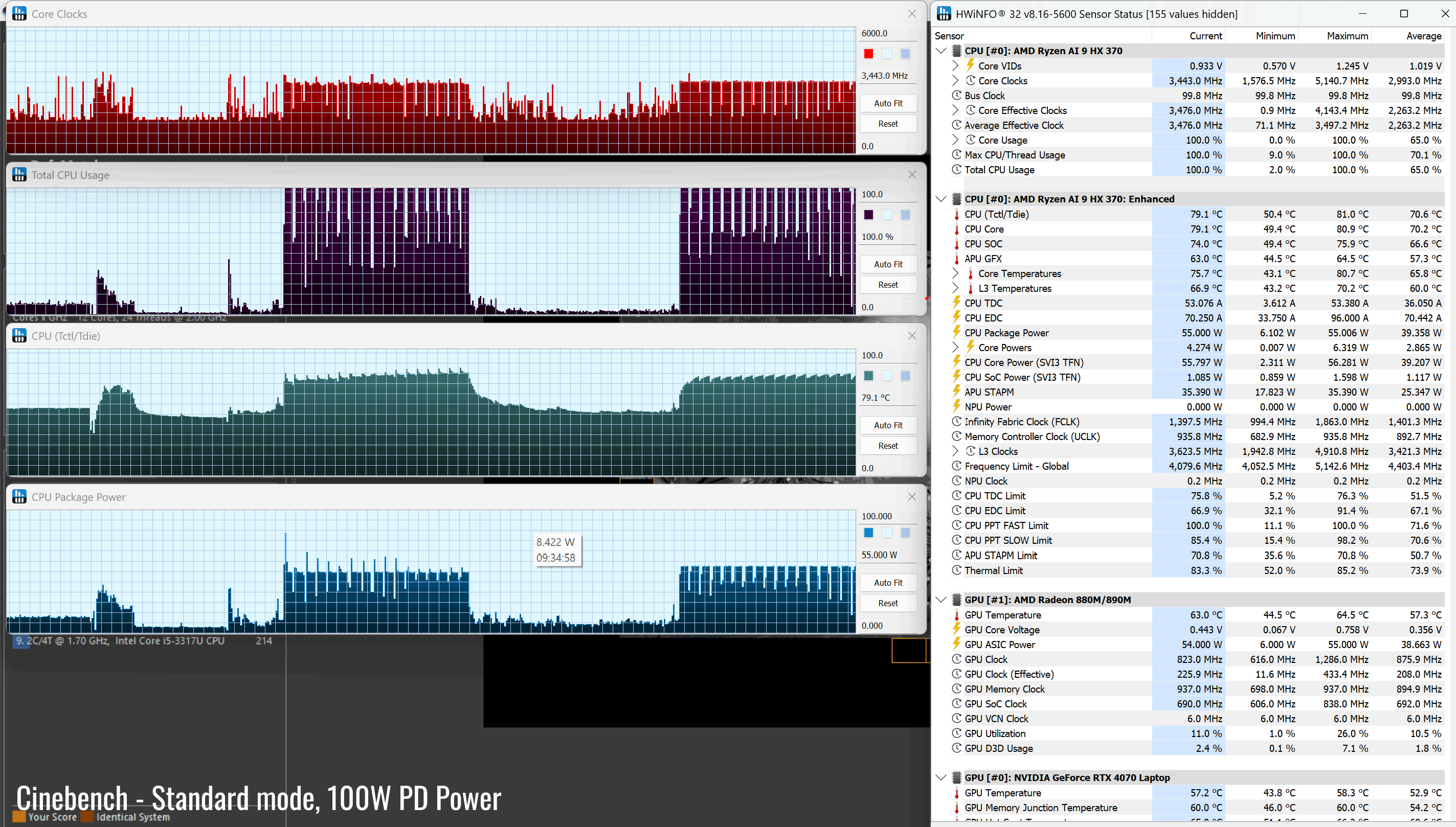Click the clock icon beside Bus Clock
The image size is (1456, 827).
[x=956, y=96]
